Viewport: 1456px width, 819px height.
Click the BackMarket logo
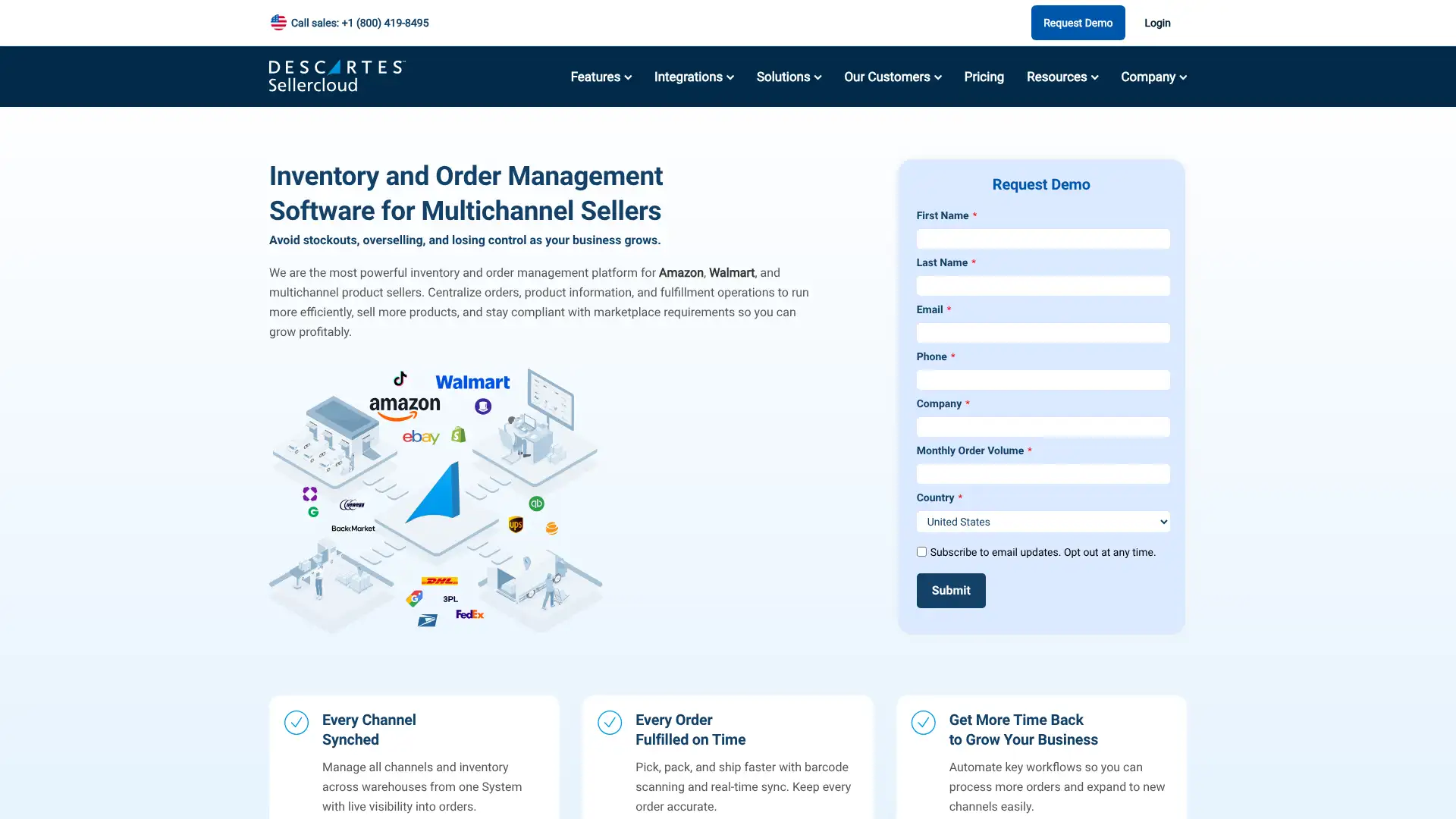(x=353, y=529)
